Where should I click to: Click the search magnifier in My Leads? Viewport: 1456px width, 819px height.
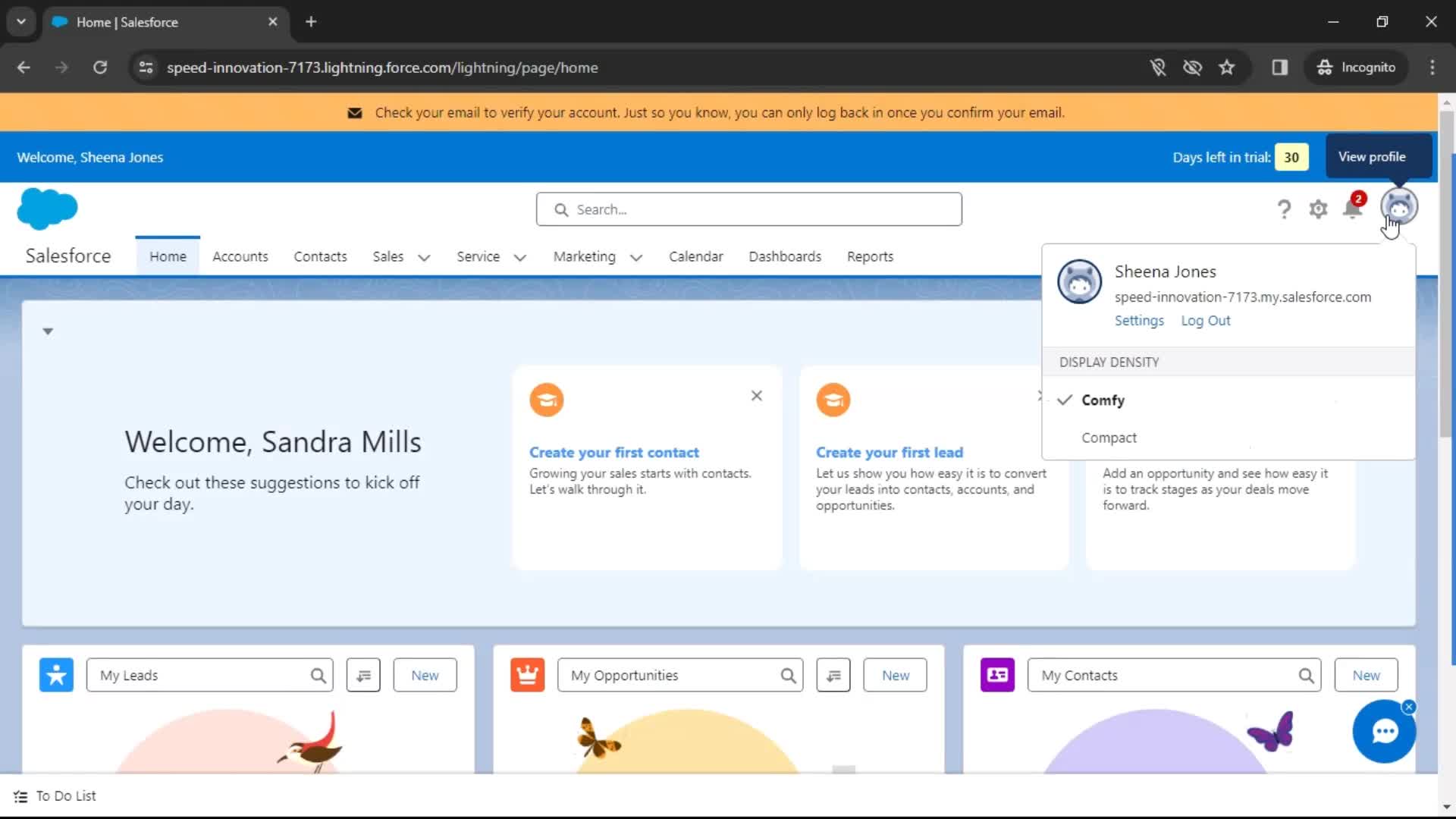[318, 676]
